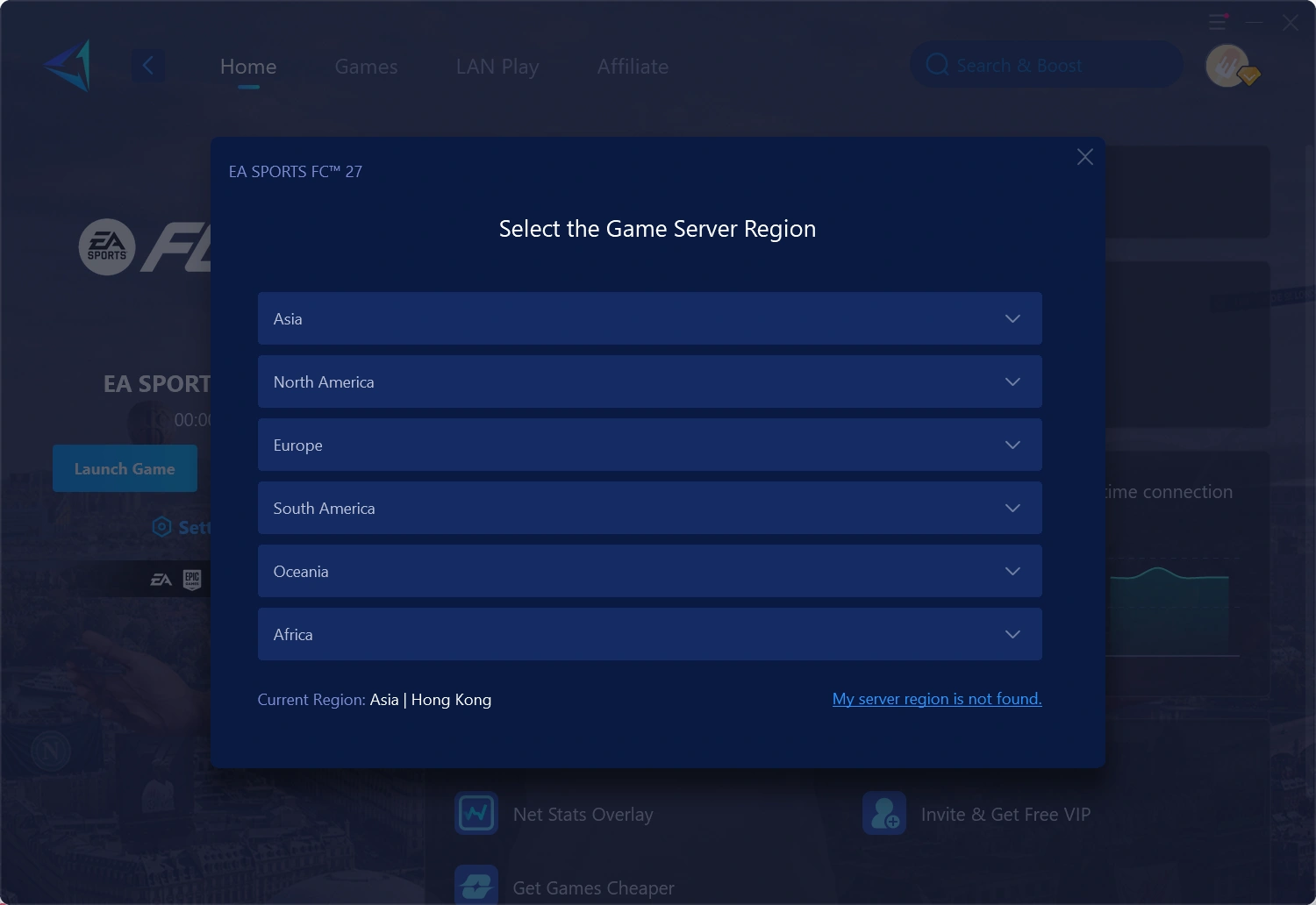This screenshot has width=1316, height=905.
Task: Select the EA platform icon
Action: pos(161,580)
